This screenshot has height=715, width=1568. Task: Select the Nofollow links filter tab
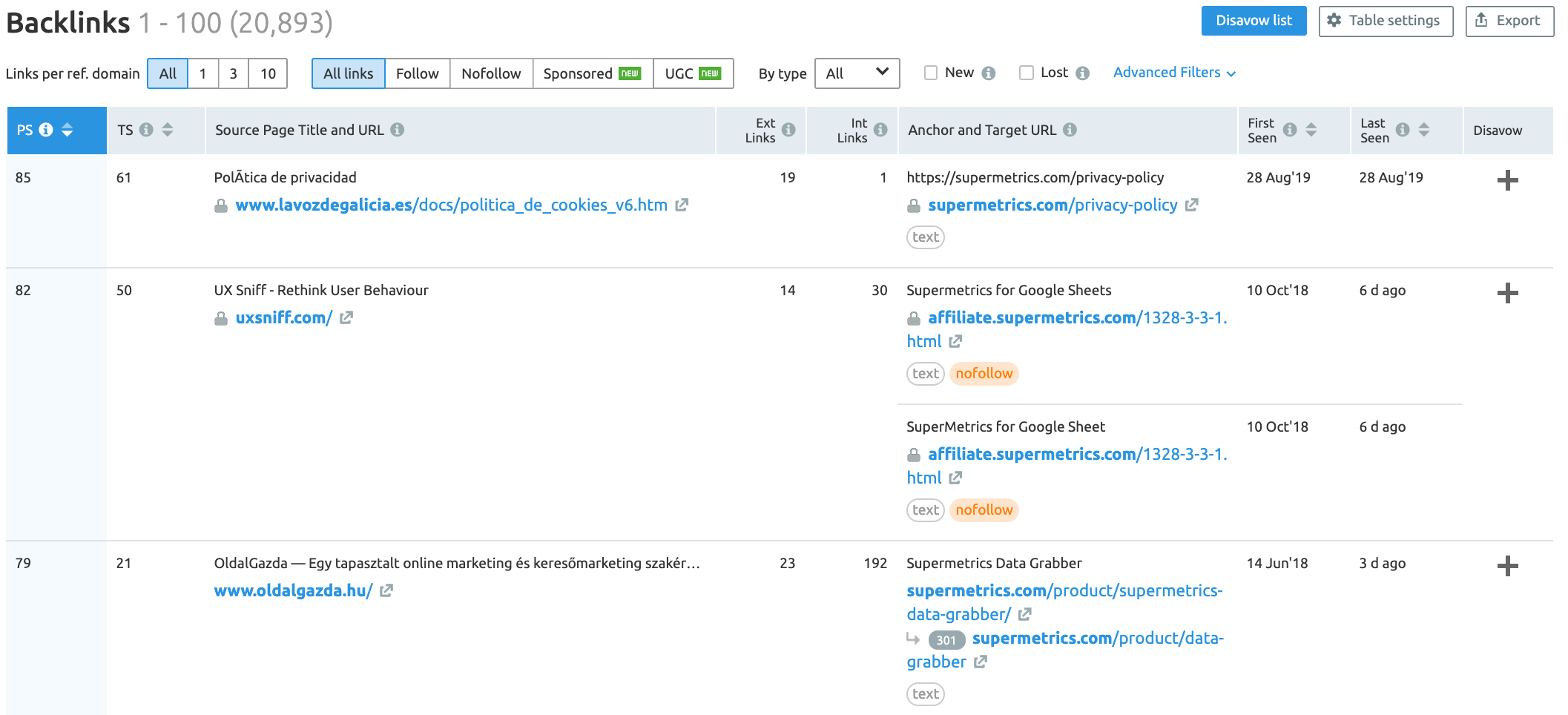click(x=491, y=73)
